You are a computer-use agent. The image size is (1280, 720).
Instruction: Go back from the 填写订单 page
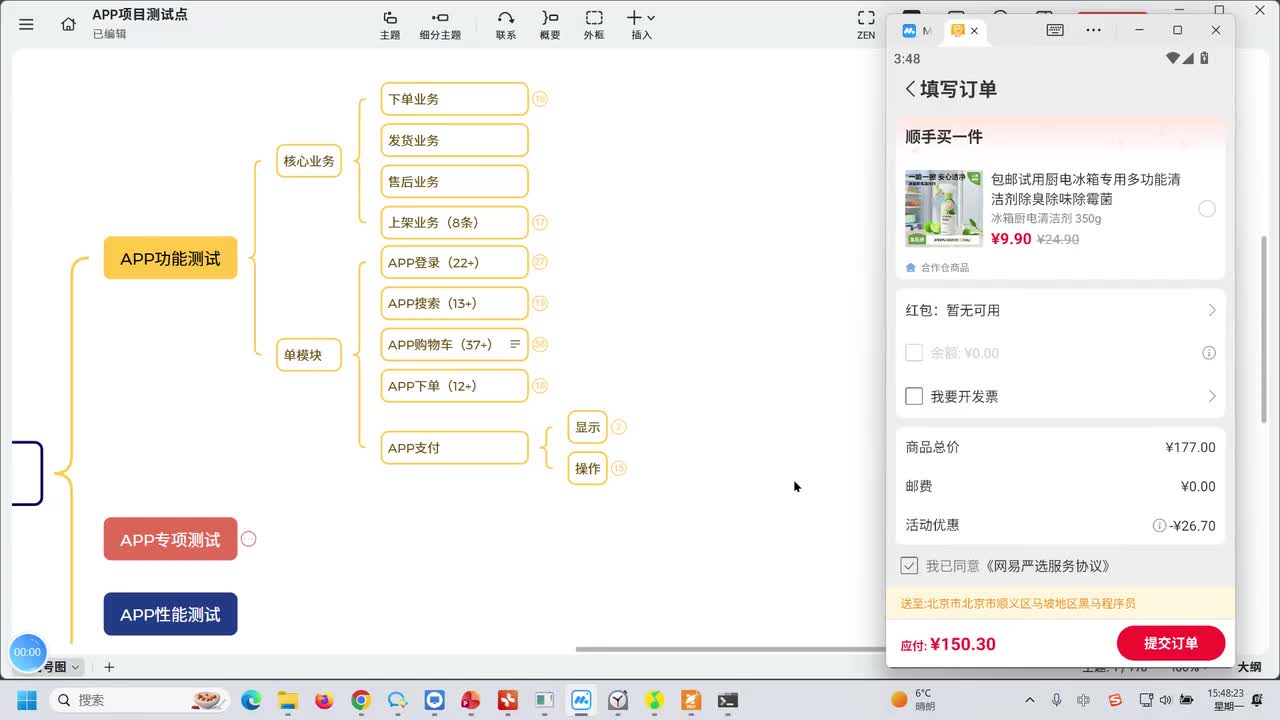910,89
